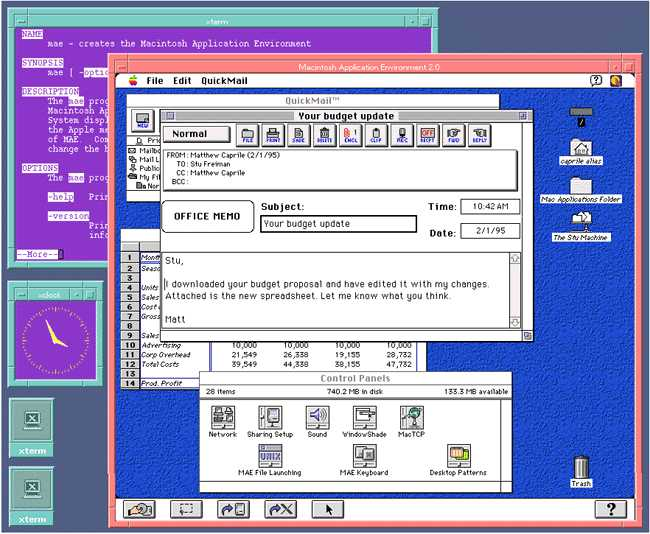
Task: Click the --More-- prompt in xterm window
Action: tap(38, 254)
